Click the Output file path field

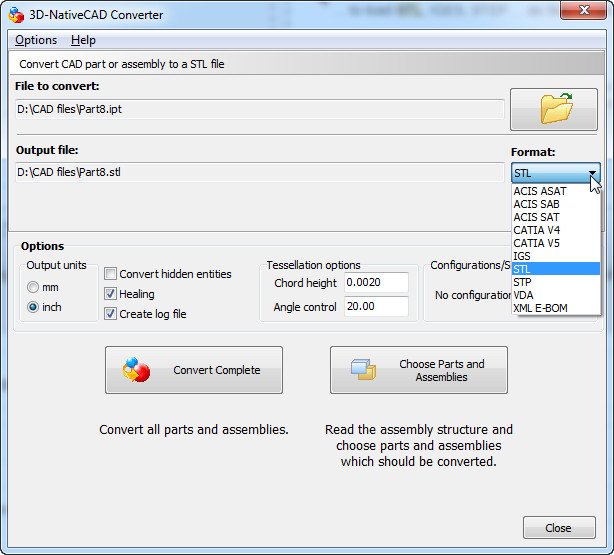(x=260, y=172)
